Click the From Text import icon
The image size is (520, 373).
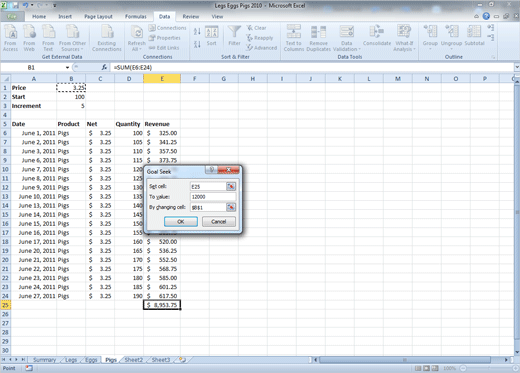pyautogui.click(x=48, y=38)
